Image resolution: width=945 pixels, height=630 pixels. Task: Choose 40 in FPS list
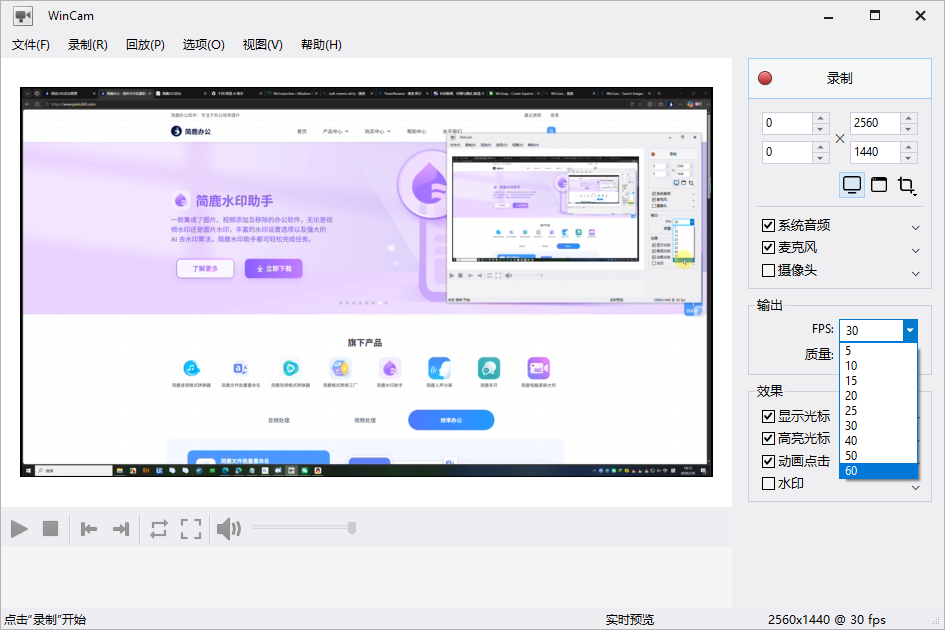878,441
